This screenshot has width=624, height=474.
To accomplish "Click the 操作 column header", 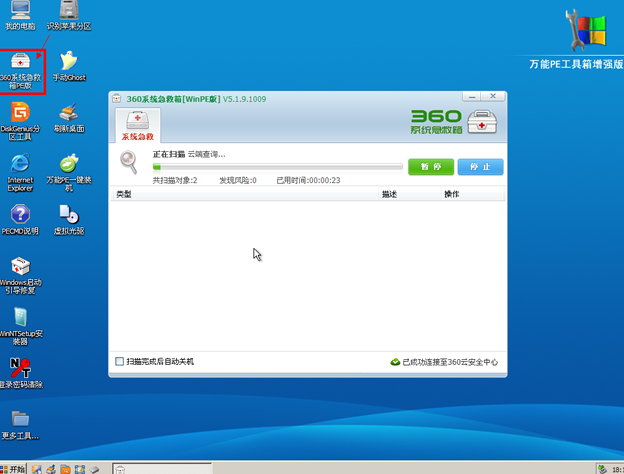I will click(x=473, y=194).
